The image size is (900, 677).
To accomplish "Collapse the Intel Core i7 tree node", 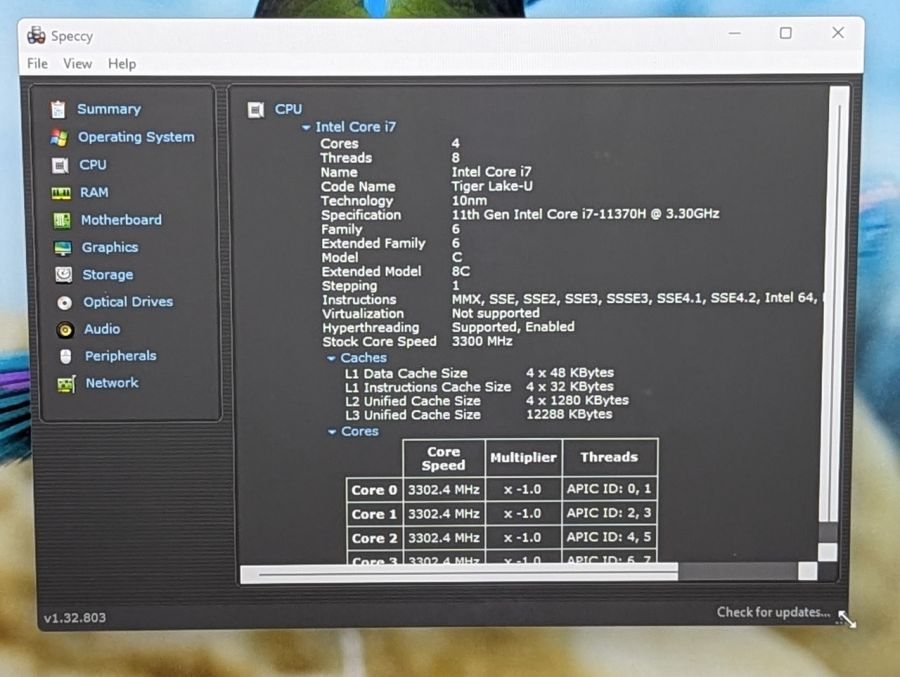I will pyautogui.click(x=307, y=127).
